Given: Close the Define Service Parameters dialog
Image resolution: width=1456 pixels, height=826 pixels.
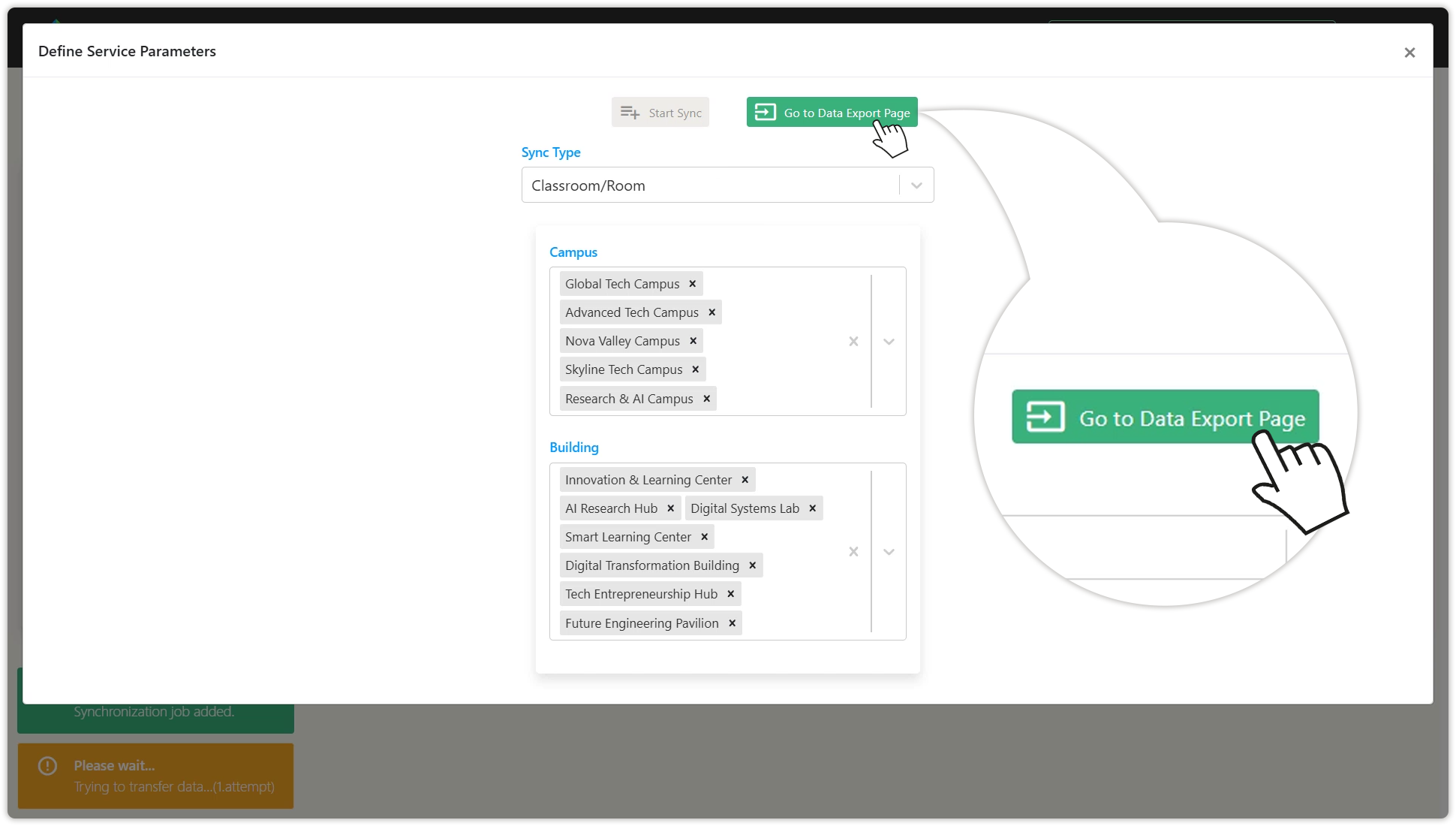Looking at the screenshot, I should click(x=1409, y=53).
